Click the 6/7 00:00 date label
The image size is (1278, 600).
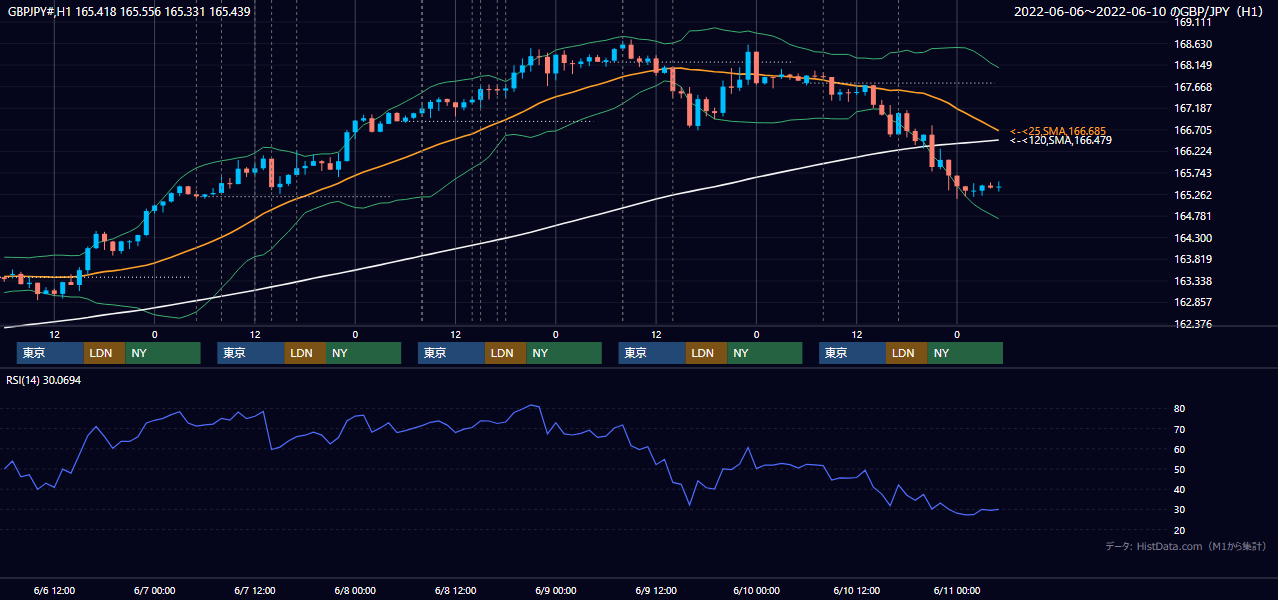[x=154, y=590]
